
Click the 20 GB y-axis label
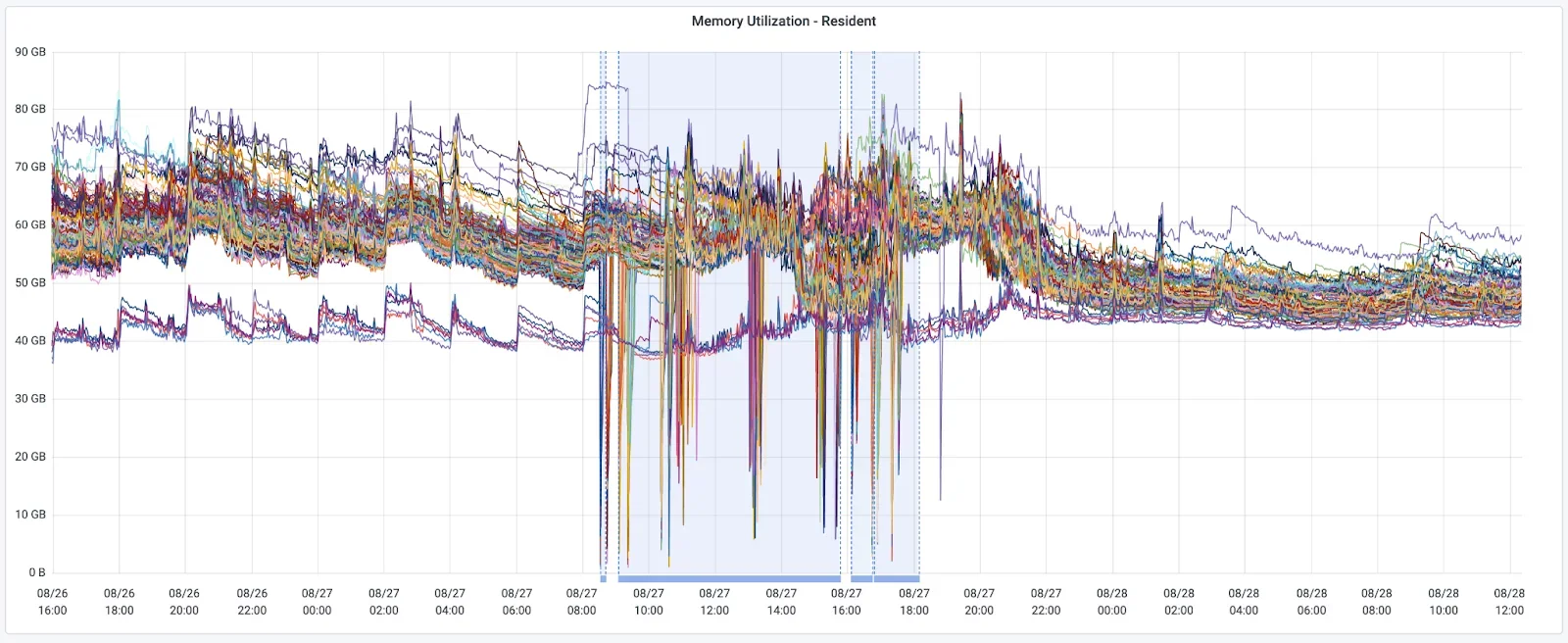coord(30,457)
